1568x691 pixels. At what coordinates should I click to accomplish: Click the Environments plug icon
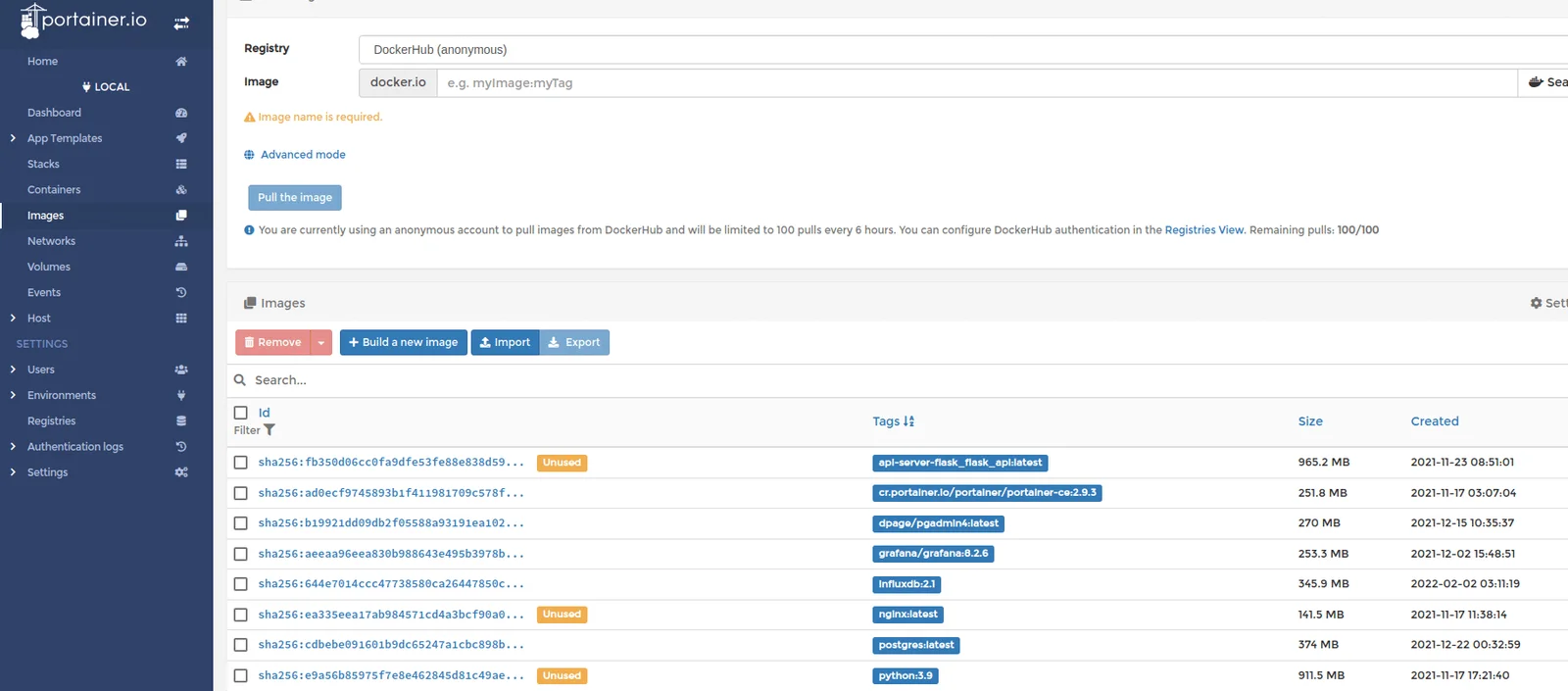[181, 395]
